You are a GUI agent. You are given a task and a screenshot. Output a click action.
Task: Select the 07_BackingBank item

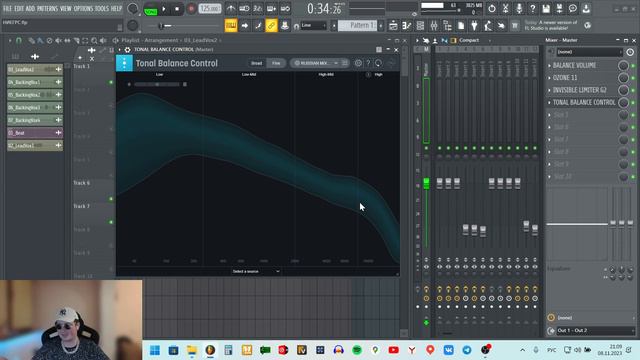[35, 120]
